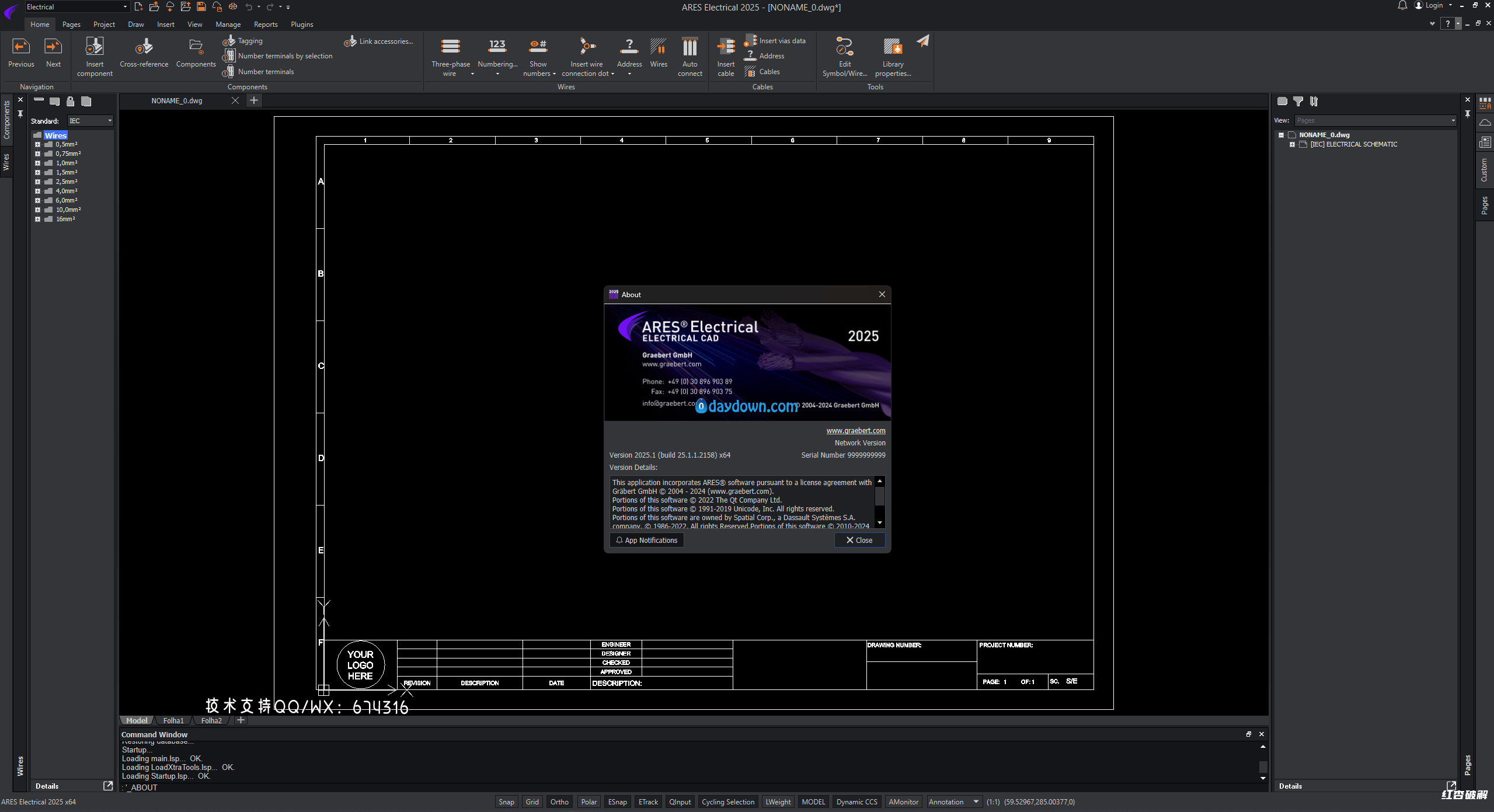This screenshot has width=1494, height=812.
Task: Add a new document tab
Action: tap(254, 100)
